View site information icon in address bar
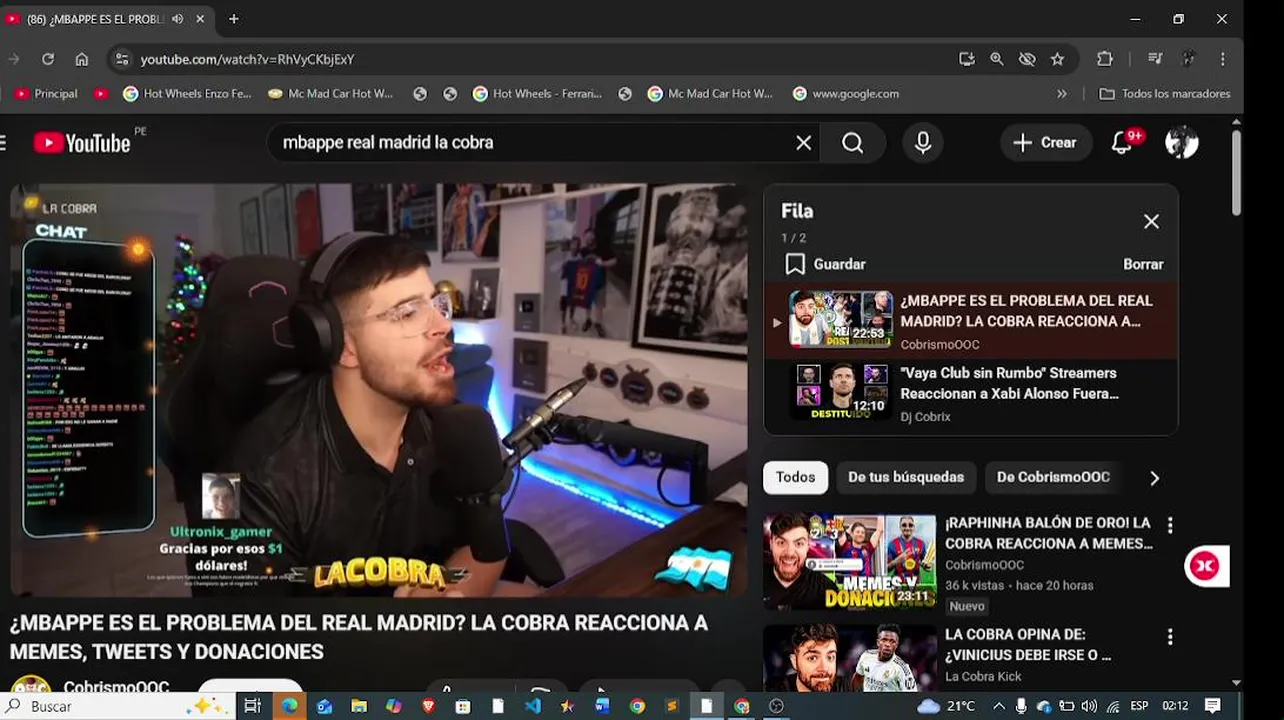Screen dimensions: 1284x720 (x=121, y=59)
